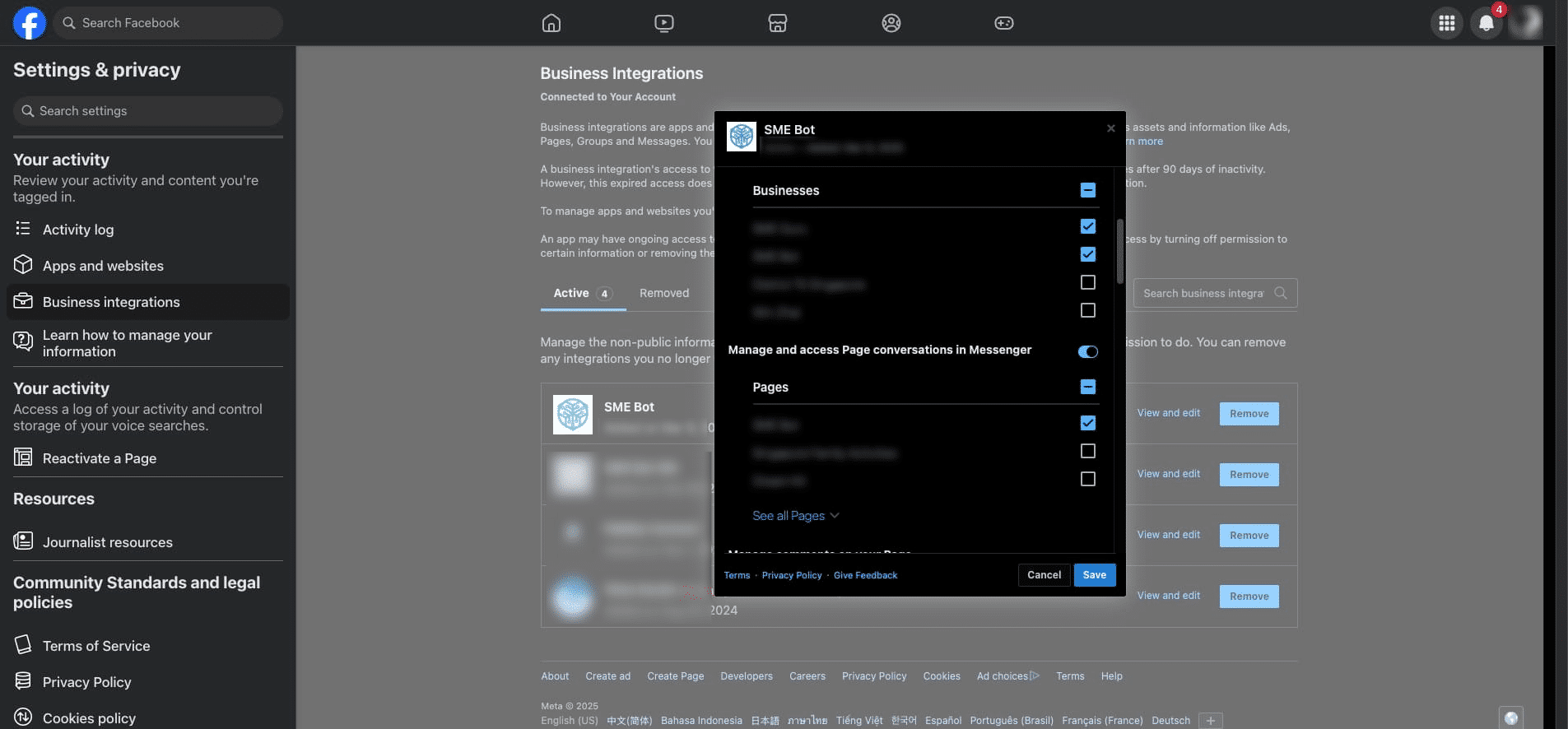This screenshot has width=1568, height=729.
Task: Open the Developers footer link
Action: click(747, 676)
